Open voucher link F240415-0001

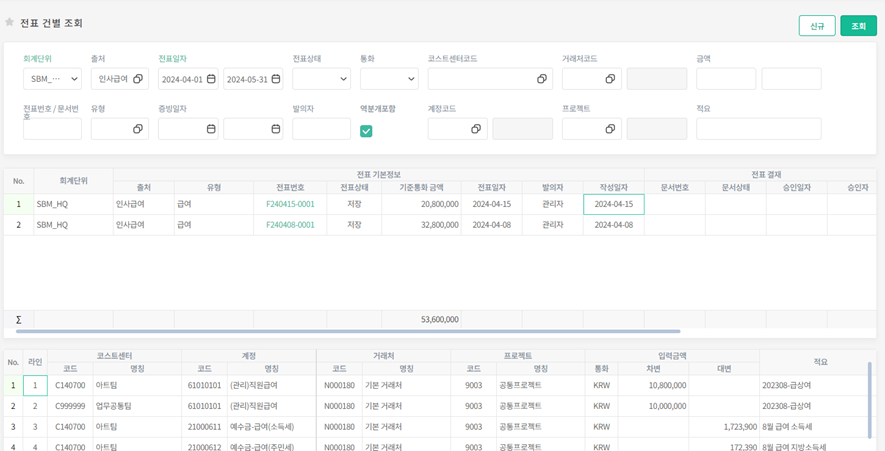tap(290, 204)
